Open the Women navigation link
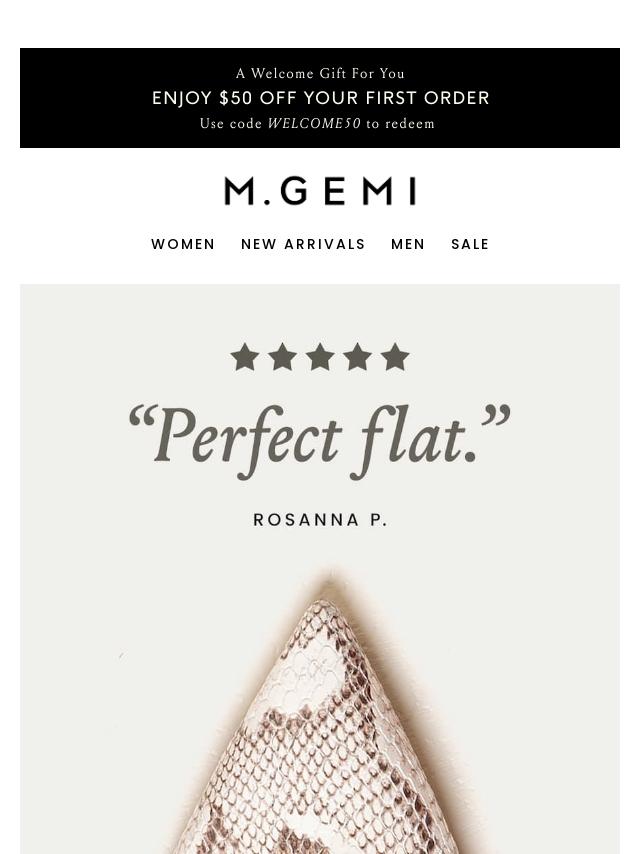 pyautogui.click(x=183, y=244)
